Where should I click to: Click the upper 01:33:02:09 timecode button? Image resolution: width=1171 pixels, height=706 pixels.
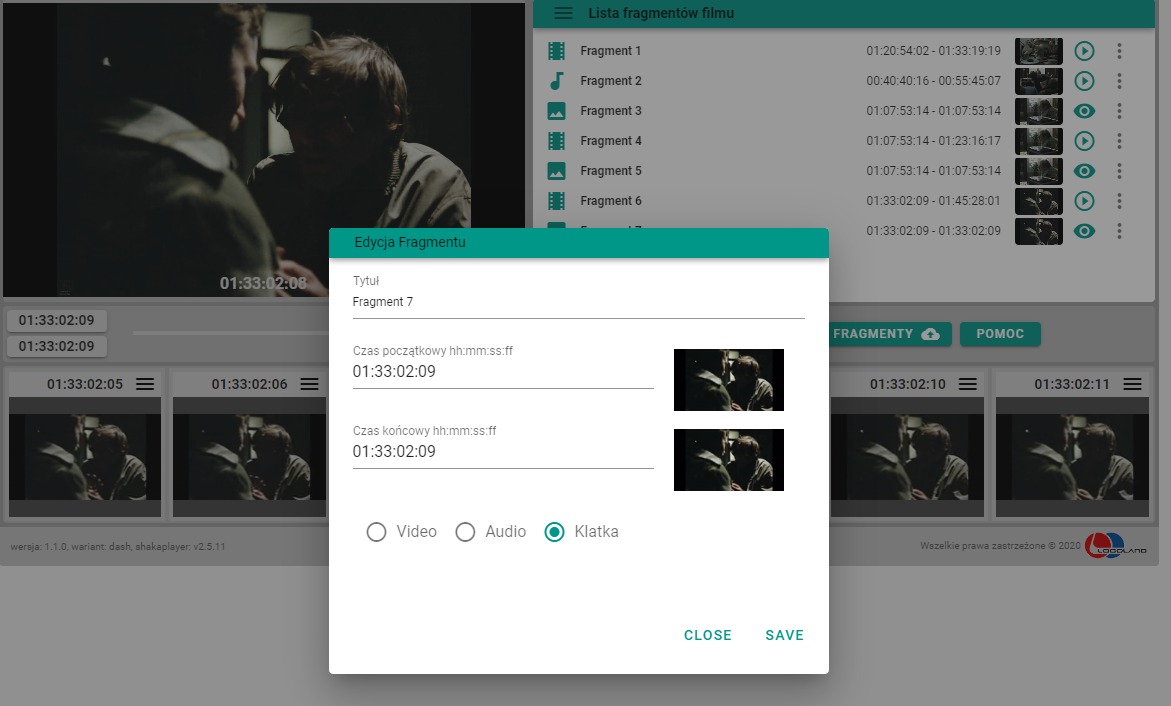pos(57,321)
